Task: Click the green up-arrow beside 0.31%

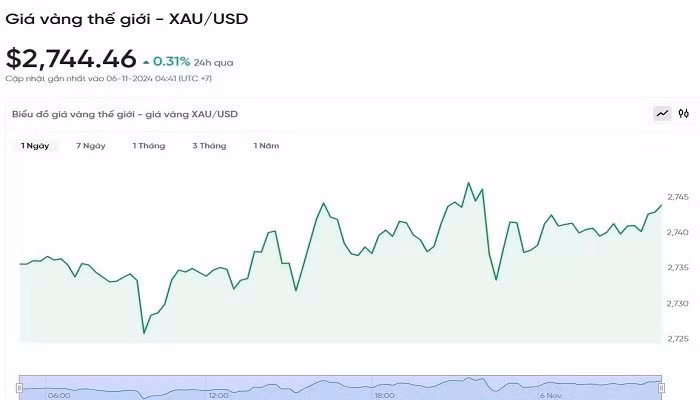Action: pos(146,62)
